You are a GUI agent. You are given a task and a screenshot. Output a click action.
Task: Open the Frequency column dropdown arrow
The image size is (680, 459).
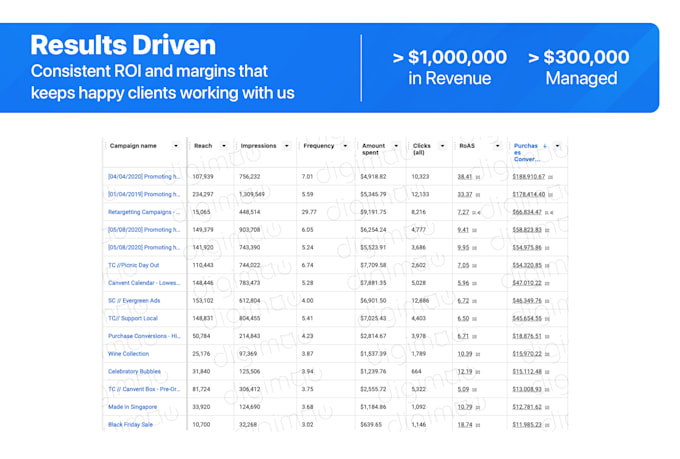(x=345, y=146)
